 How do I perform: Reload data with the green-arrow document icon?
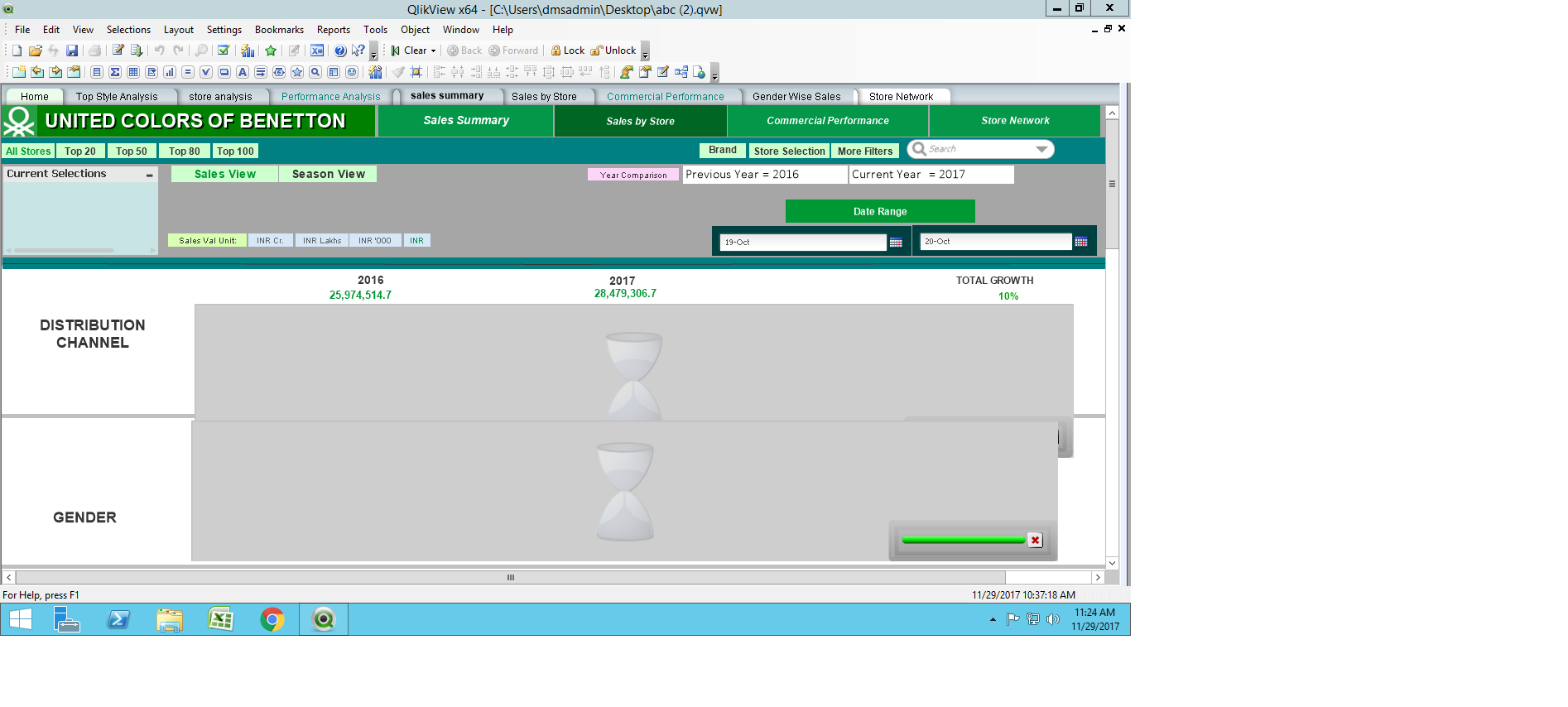[x=137, y=50]
